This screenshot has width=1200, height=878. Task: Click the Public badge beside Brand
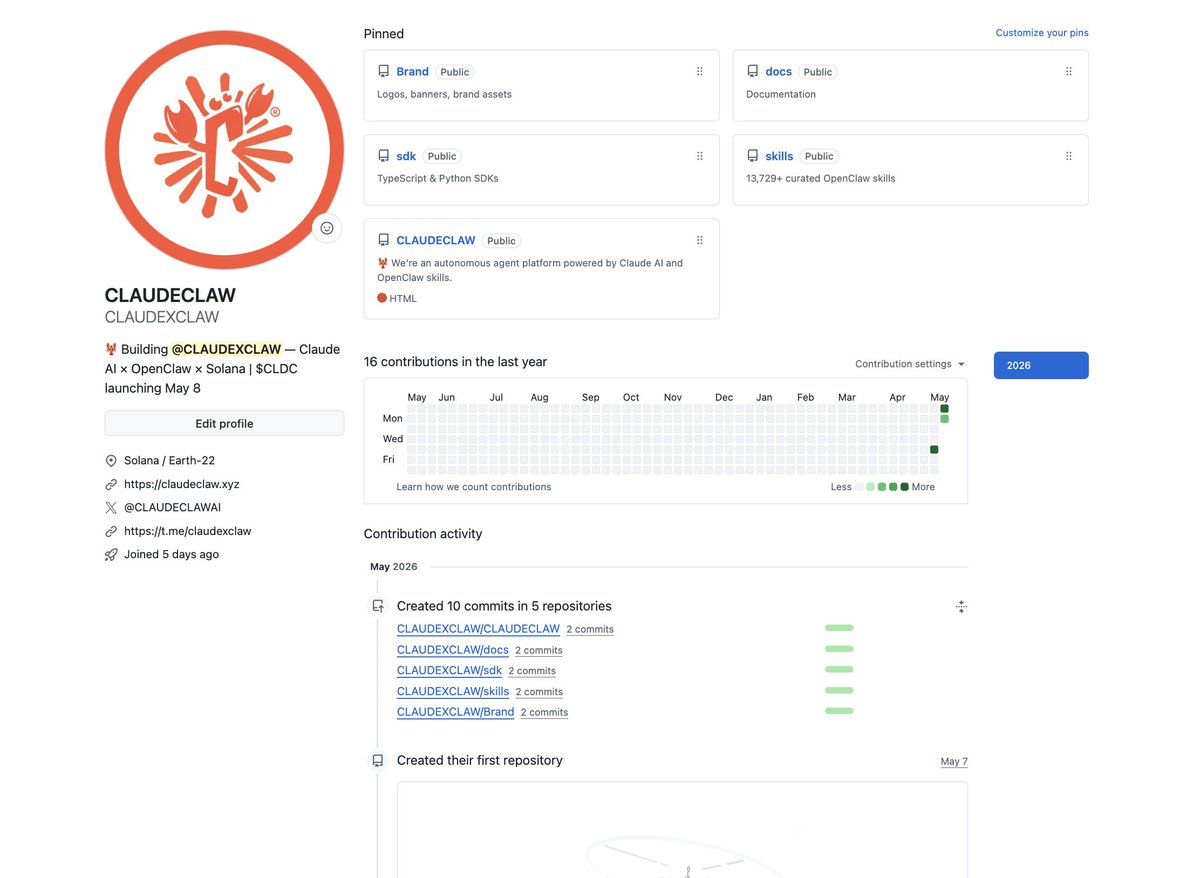455,72
